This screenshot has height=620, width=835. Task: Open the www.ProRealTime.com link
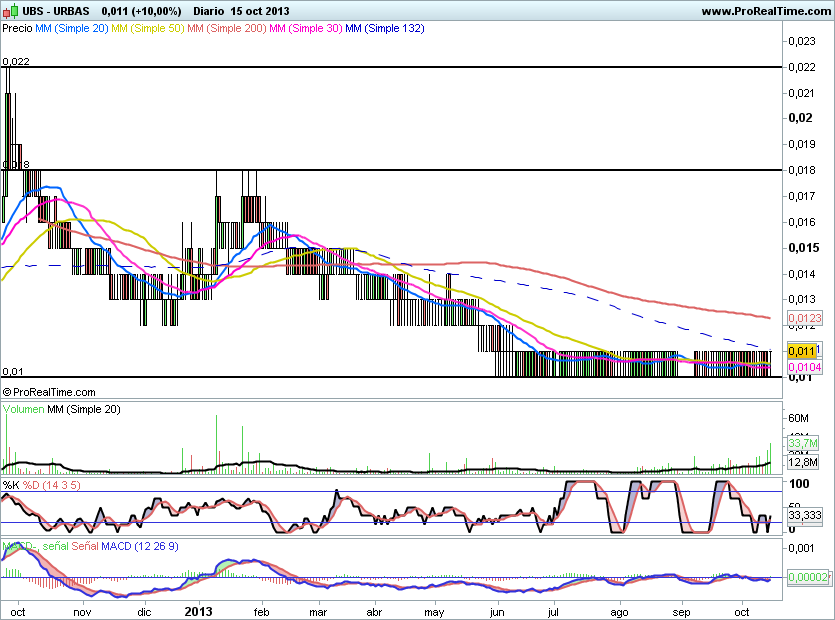[x=767, y=9]
